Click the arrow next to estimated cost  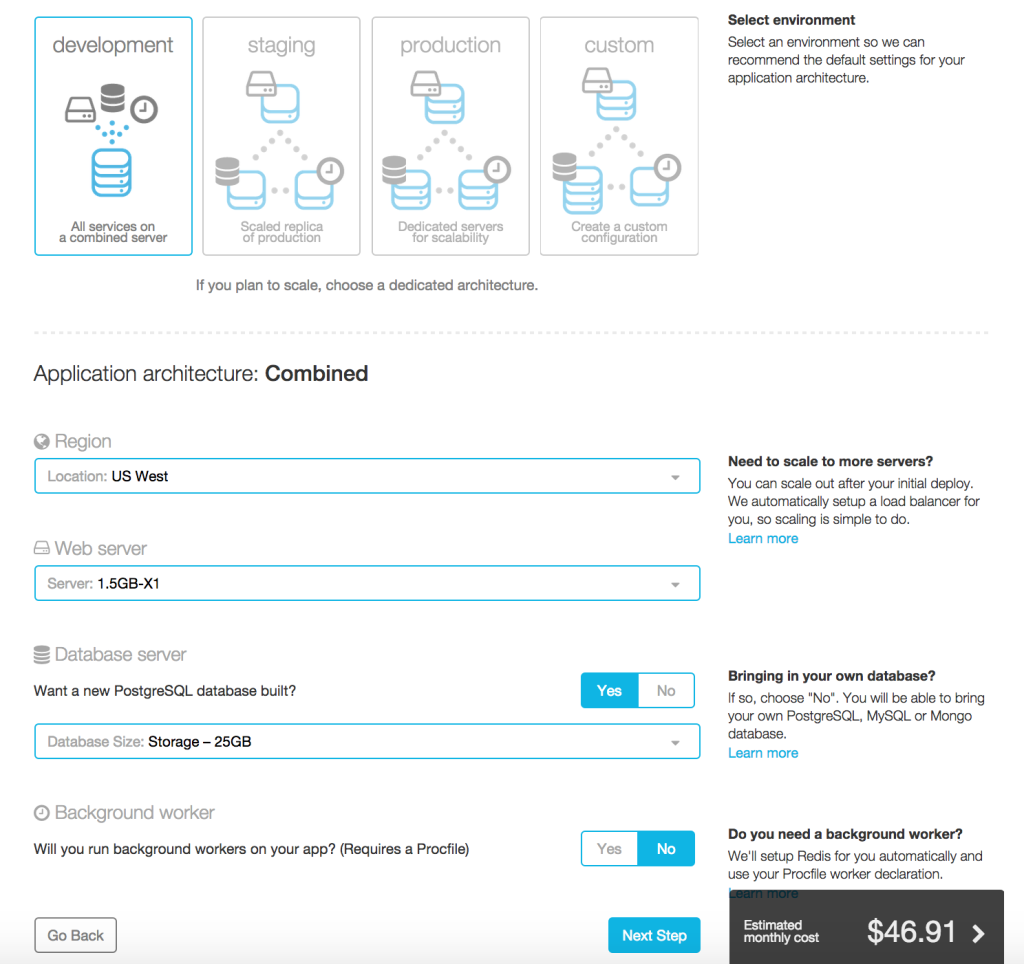[x=978, y=933]
